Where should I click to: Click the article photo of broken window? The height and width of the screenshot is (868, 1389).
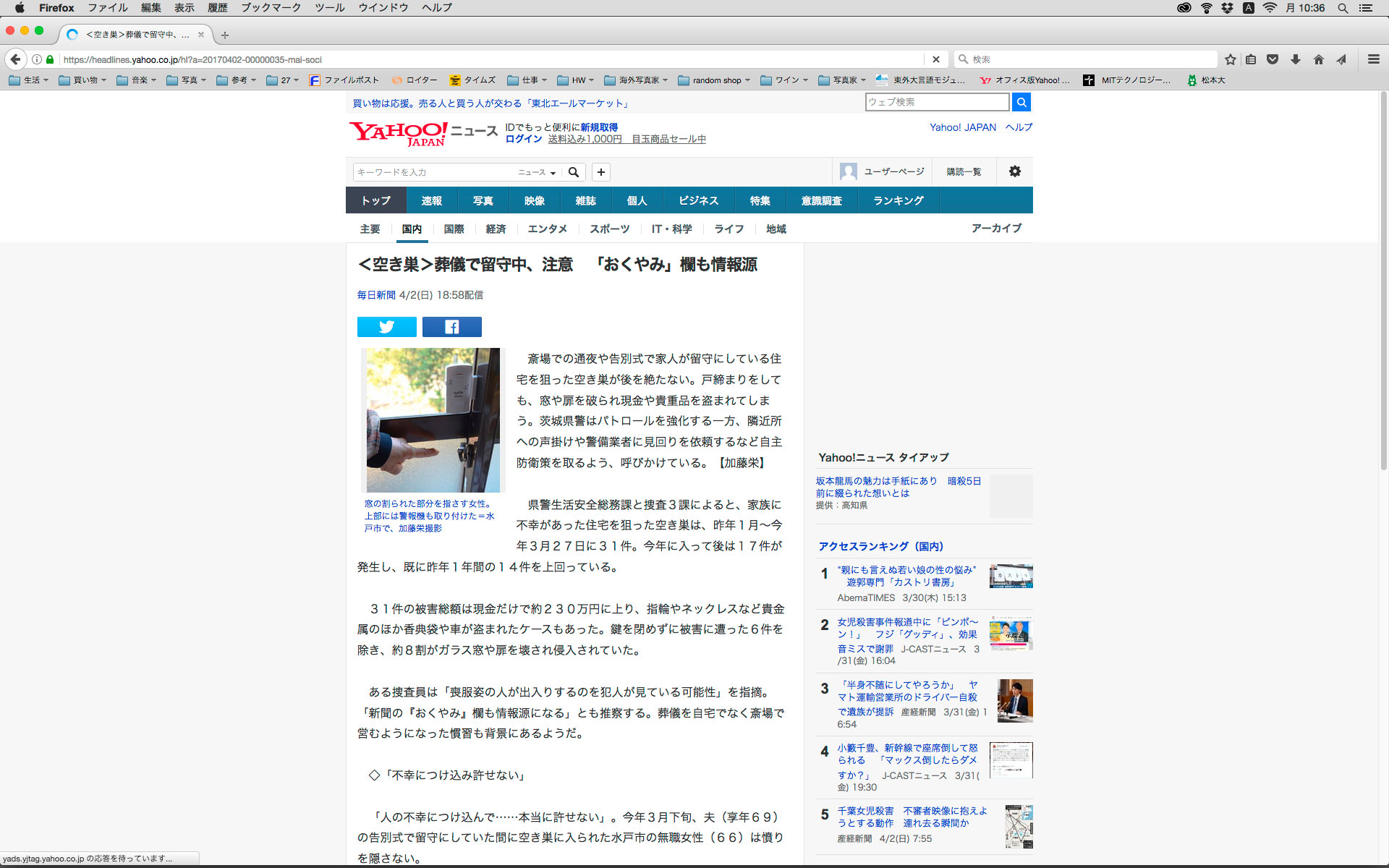(x=432, y=420)
